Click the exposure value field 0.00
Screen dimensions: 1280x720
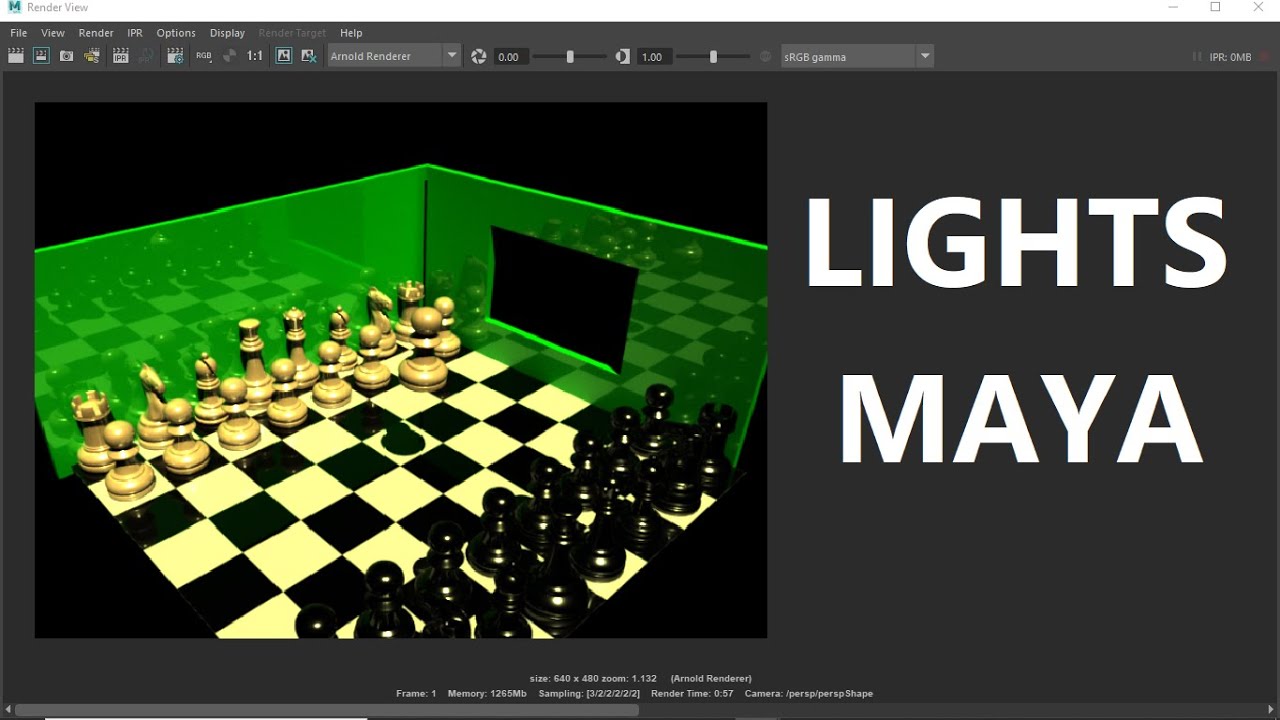coord(512,57)
